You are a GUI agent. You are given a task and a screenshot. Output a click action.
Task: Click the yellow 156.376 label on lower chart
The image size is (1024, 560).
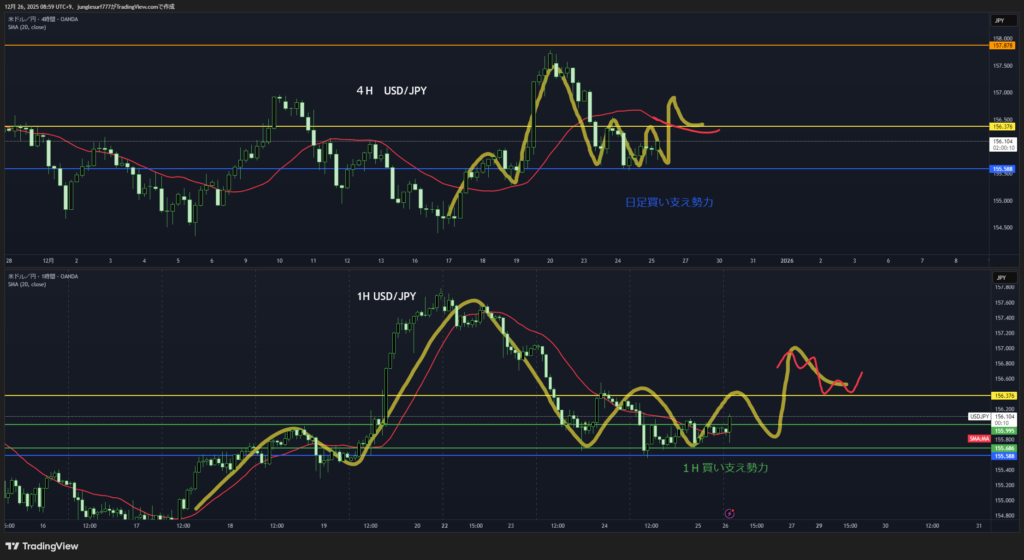point(1001,395)
